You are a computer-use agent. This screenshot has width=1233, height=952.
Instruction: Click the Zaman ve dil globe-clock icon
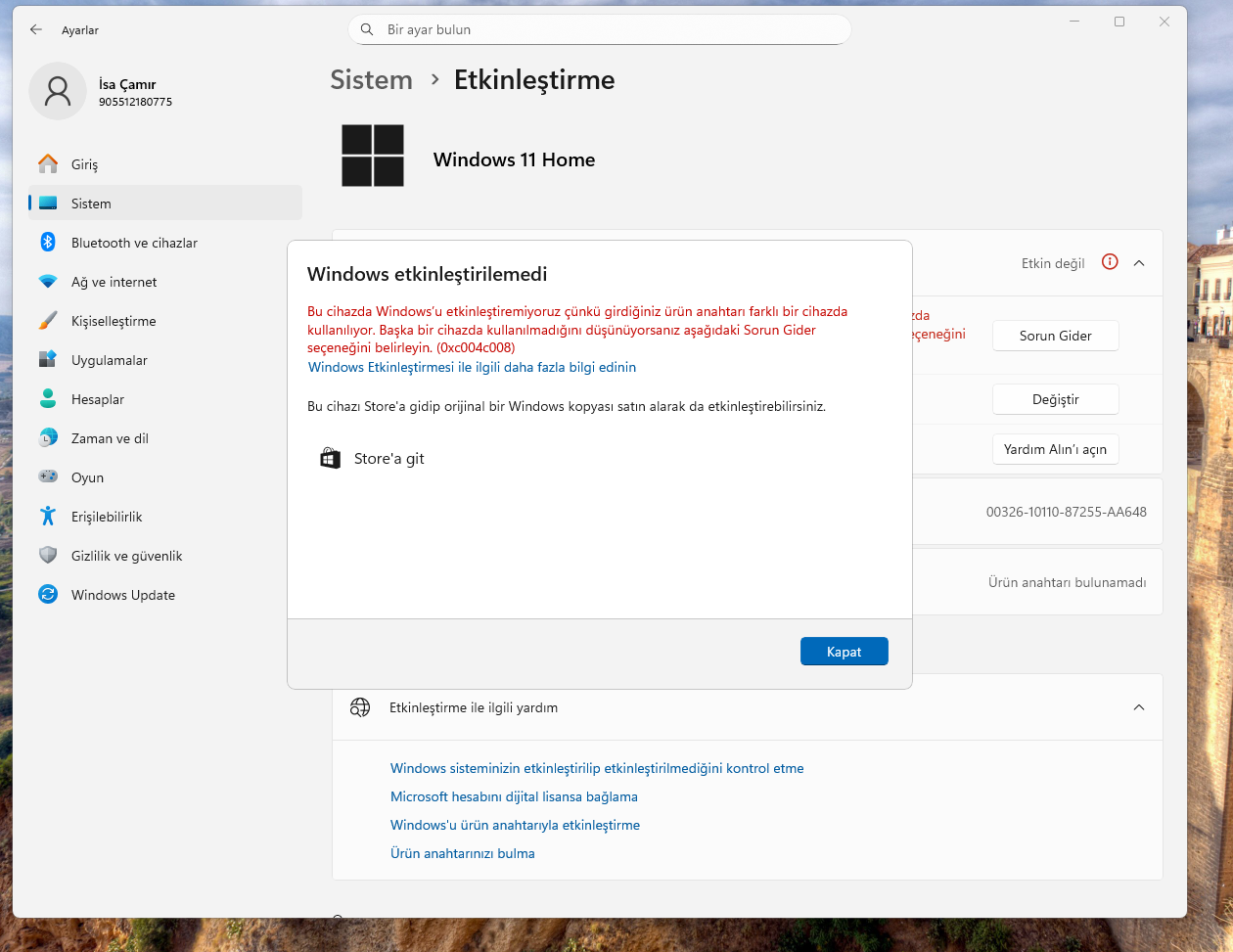tap(48, 438)
